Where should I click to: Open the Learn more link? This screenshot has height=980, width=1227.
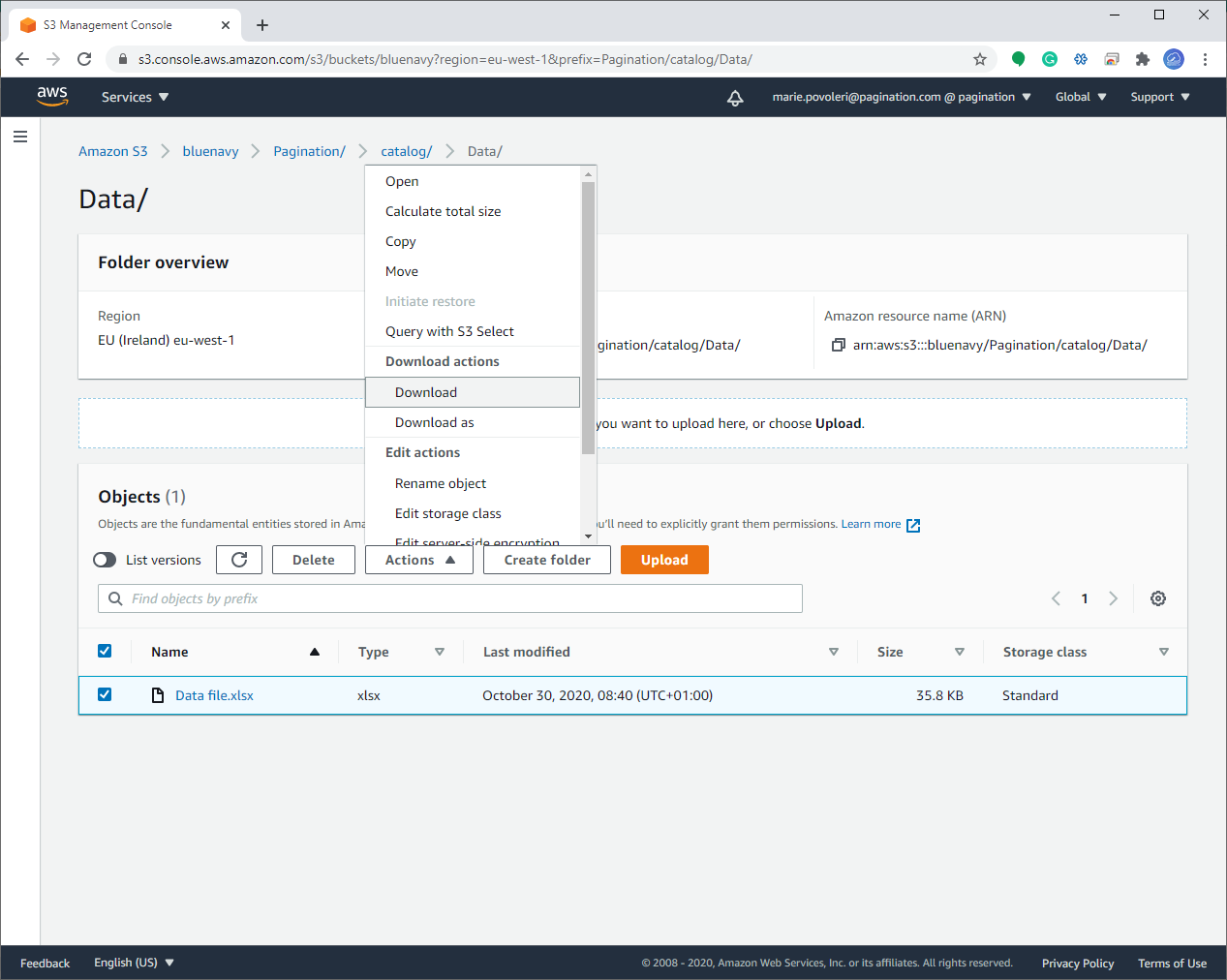[x=871, y=524]
